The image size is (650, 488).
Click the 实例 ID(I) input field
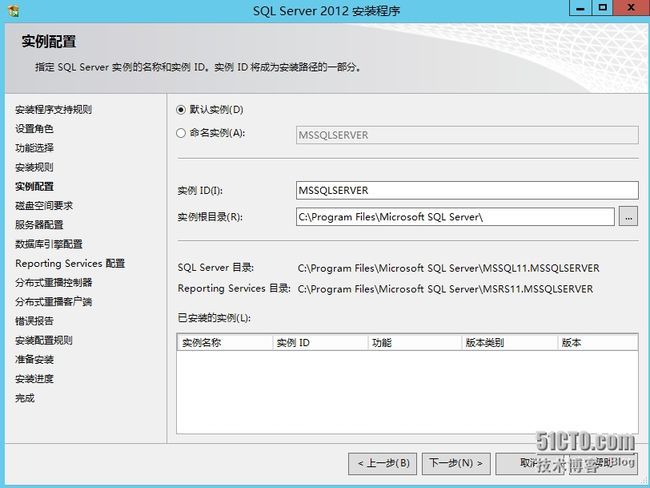[x=467, y=190]
